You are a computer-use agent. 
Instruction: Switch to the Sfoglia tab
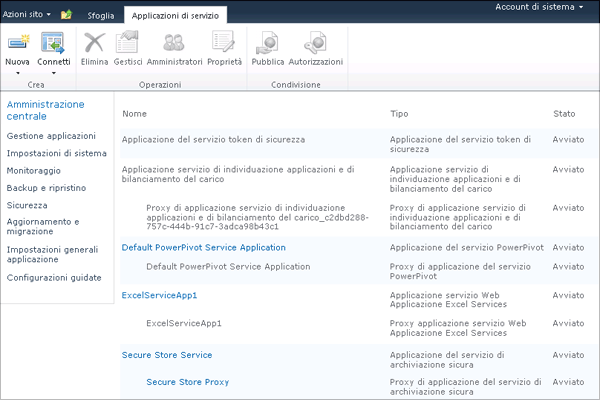coord(101,16)
